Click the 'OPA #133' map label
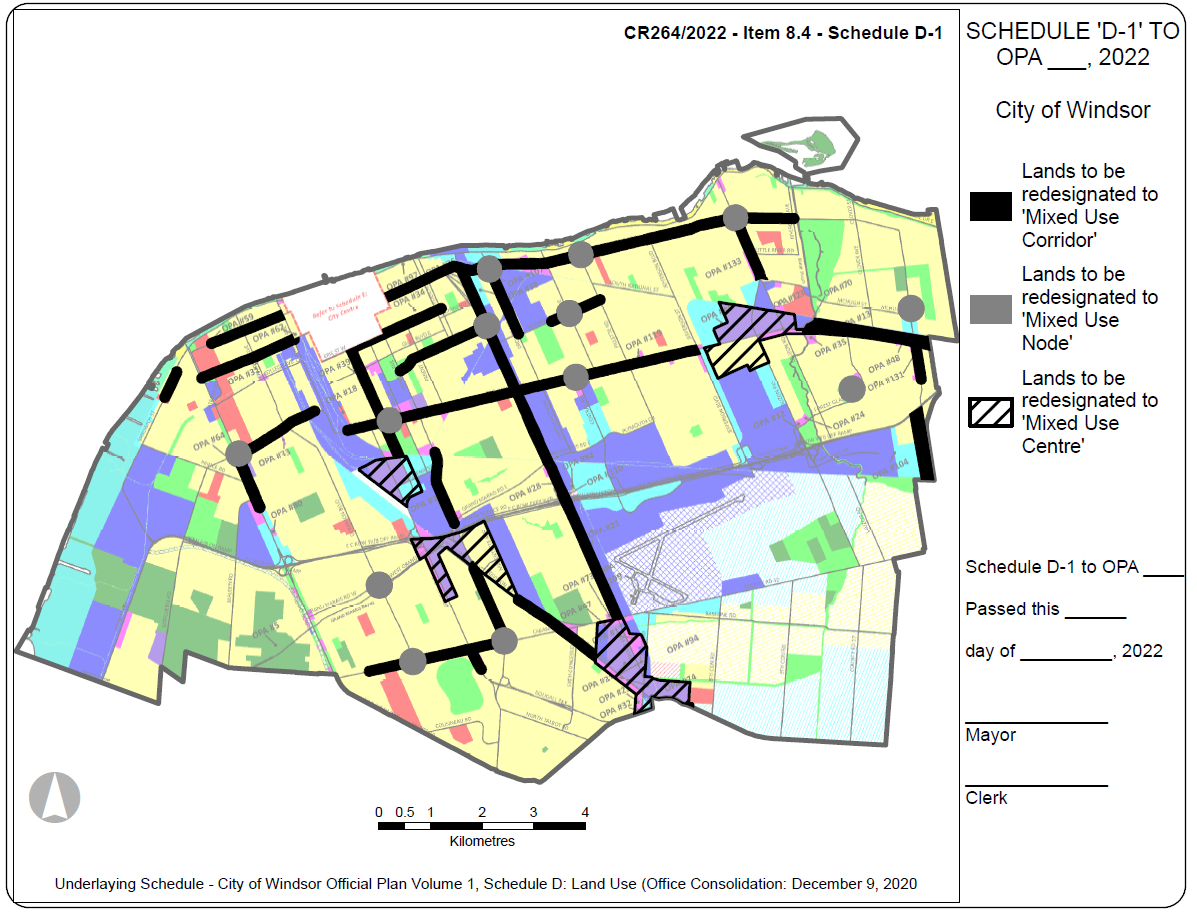 (x=721, y=268)
